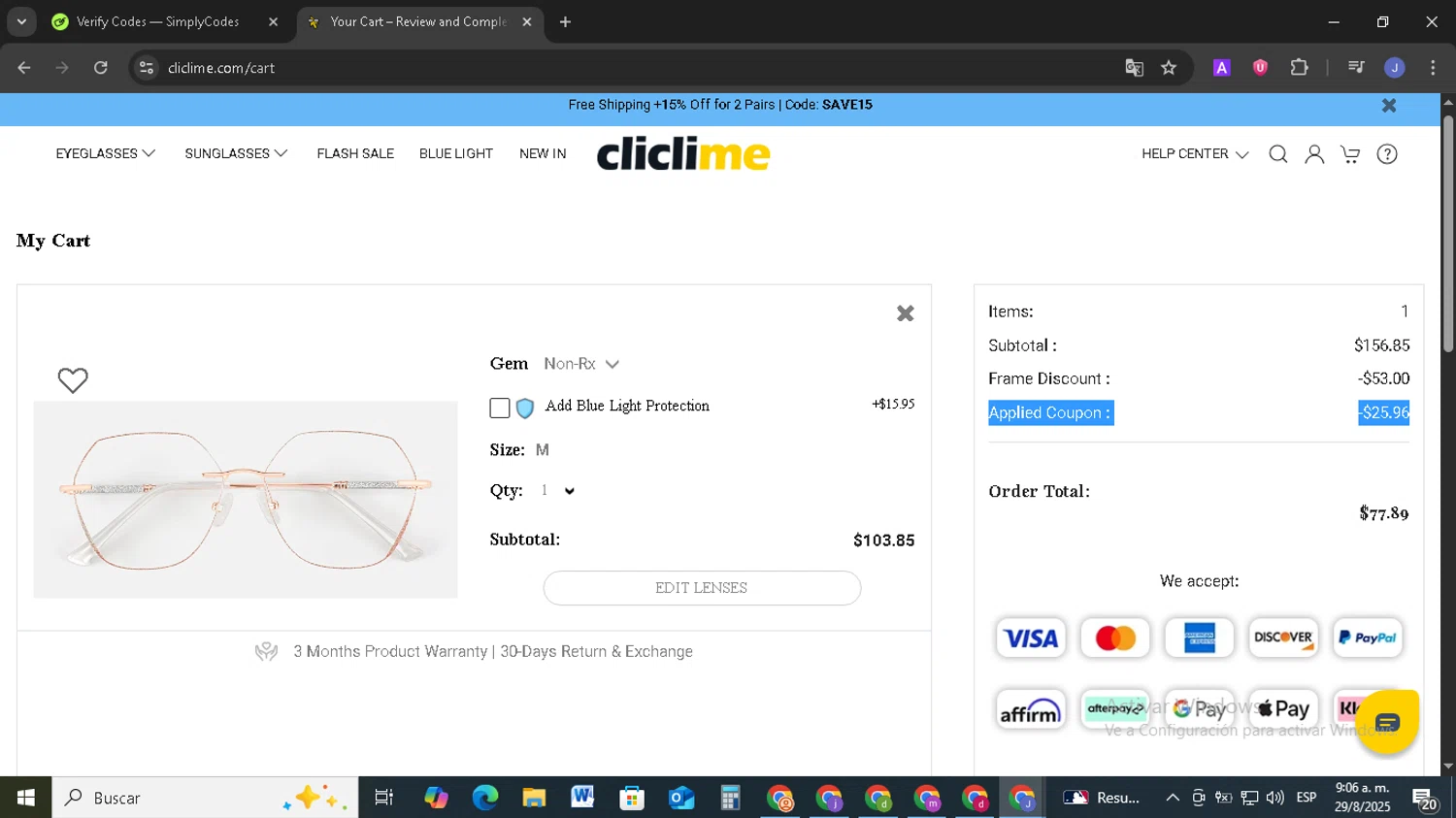Select the Your Cart browser tab
Viewport: 1456px width, 818px height.
coord(418,21)
